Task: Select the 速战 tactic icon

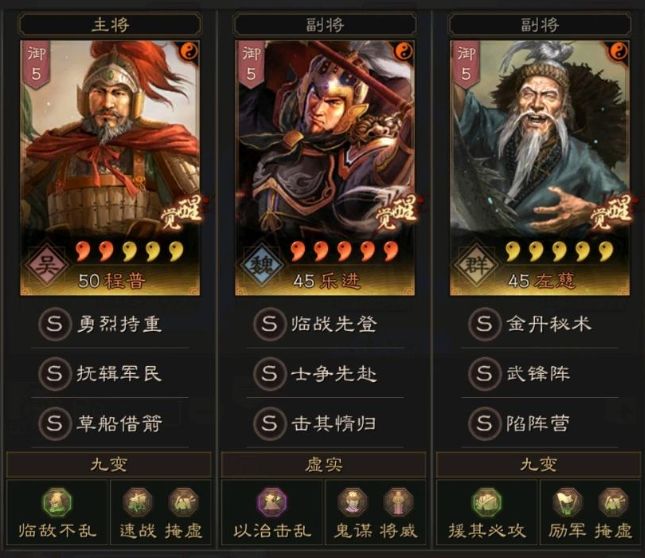Action: click(x=137, y=502)
